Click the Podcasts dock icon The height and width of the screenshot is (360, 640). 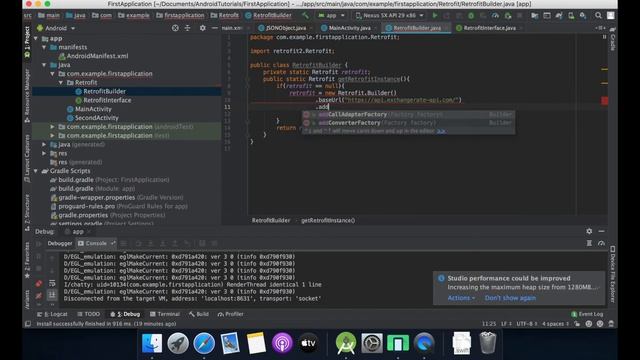pyautogui.click(x=282, y=343)
